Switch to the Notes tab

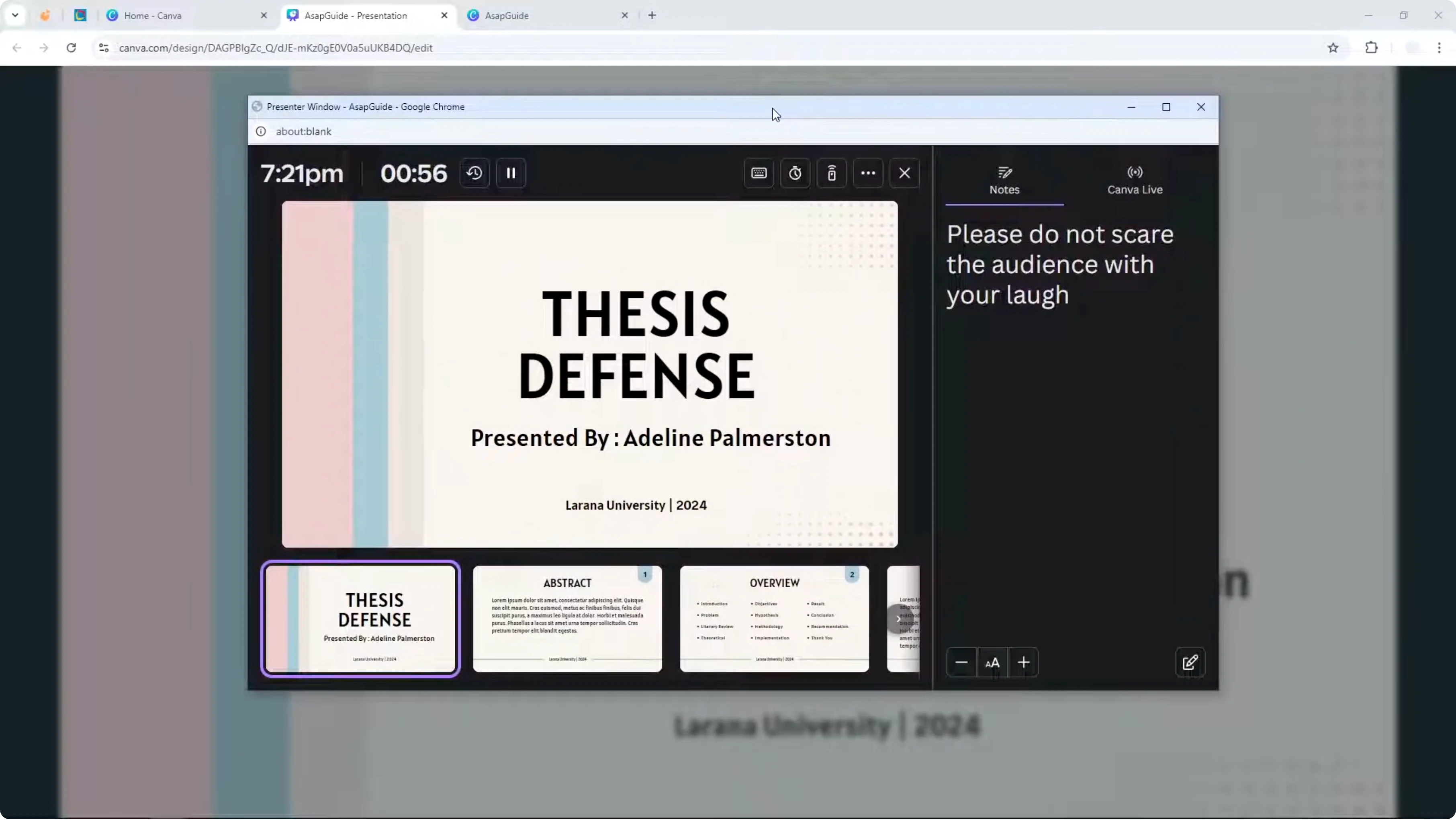pos(1004,181)
